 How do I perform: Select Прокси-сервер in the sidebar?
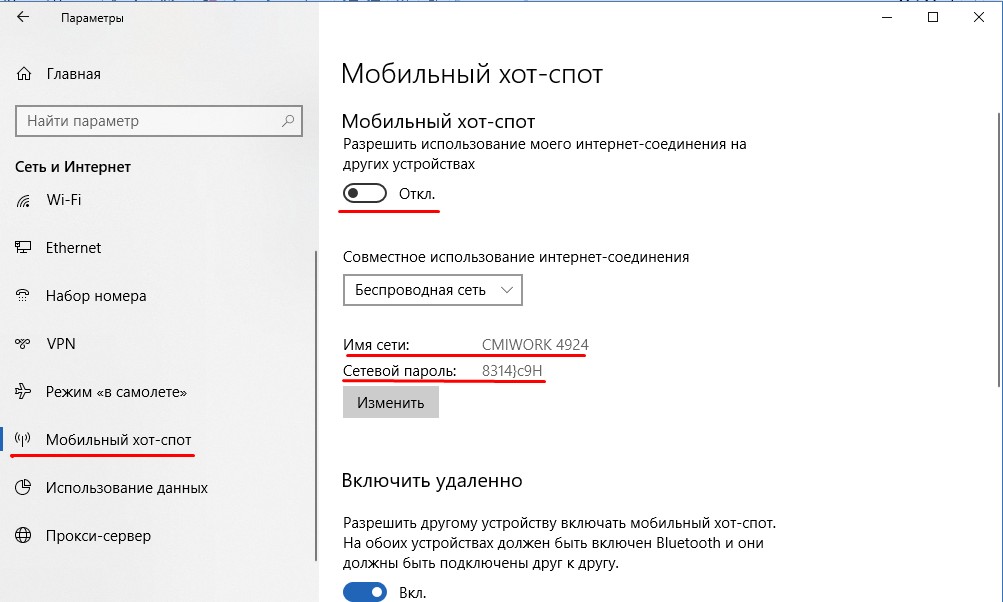(98, 536)
